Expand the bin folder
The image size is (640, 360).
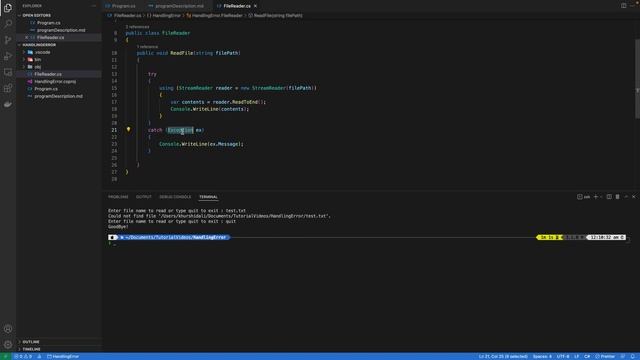[x=59, y=60]
